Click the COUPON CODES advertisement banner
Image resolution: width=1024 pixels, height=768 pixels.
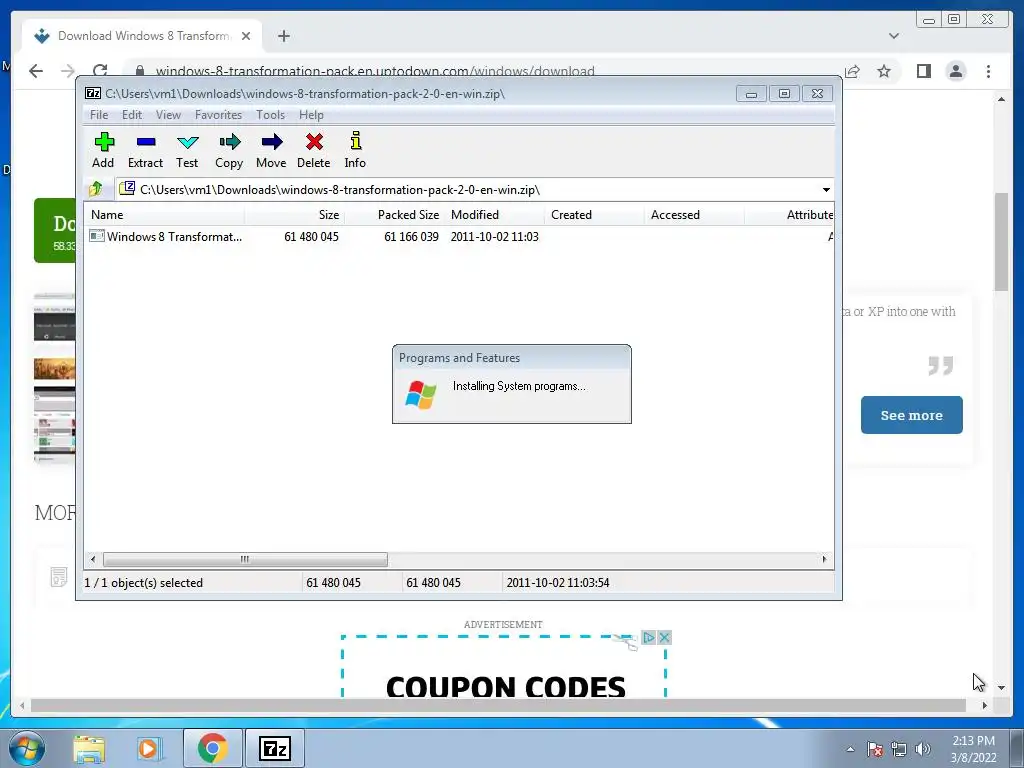click(504, 664)
